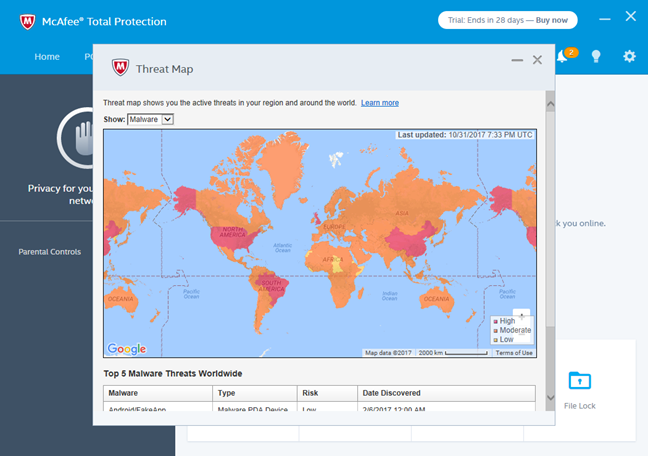This screenshot has height=456, width=648.
Task: Click the Threat Map shield logo
Action: click(120, 67)
